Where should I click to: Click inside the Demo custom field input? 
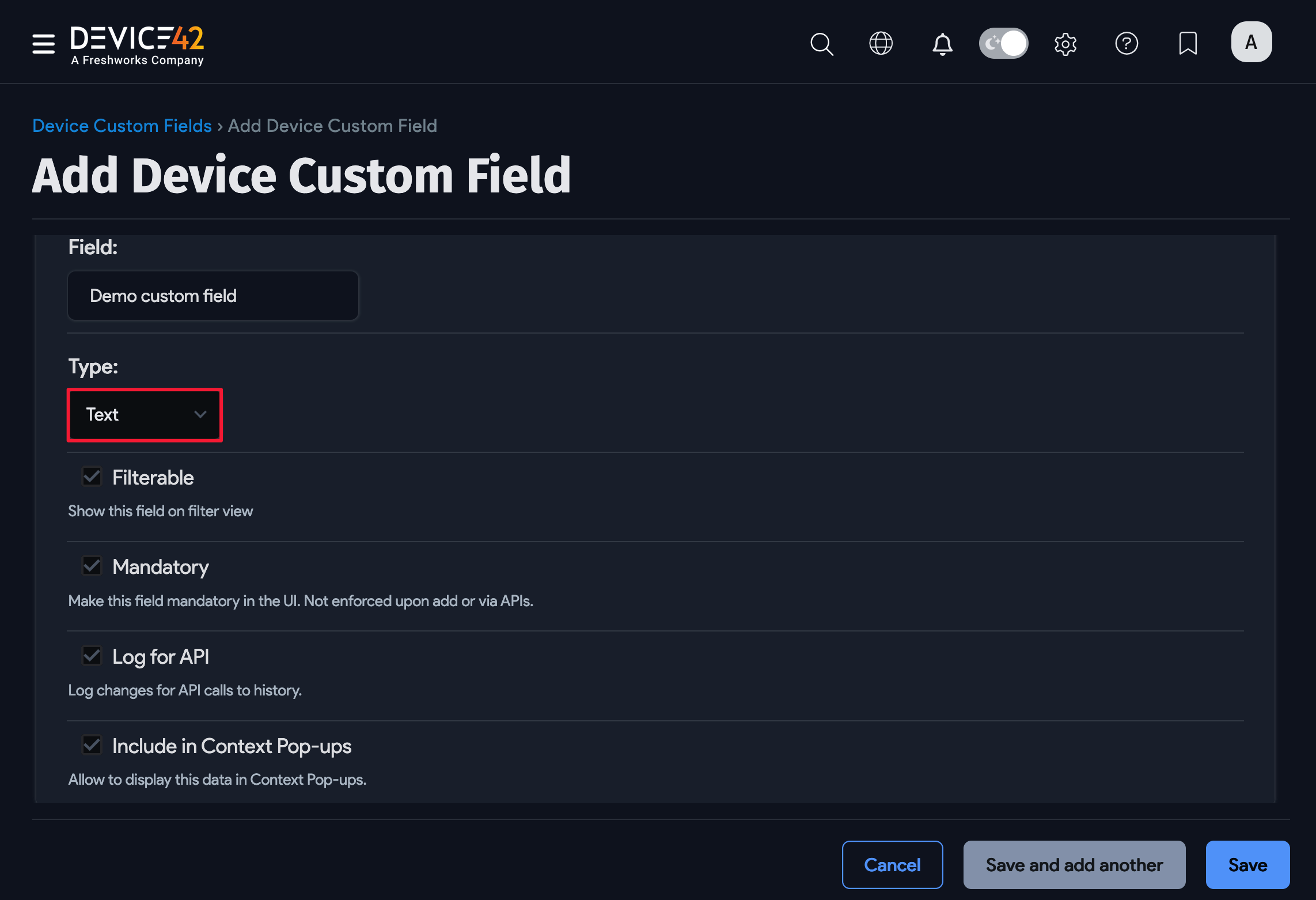coord(213,296)
